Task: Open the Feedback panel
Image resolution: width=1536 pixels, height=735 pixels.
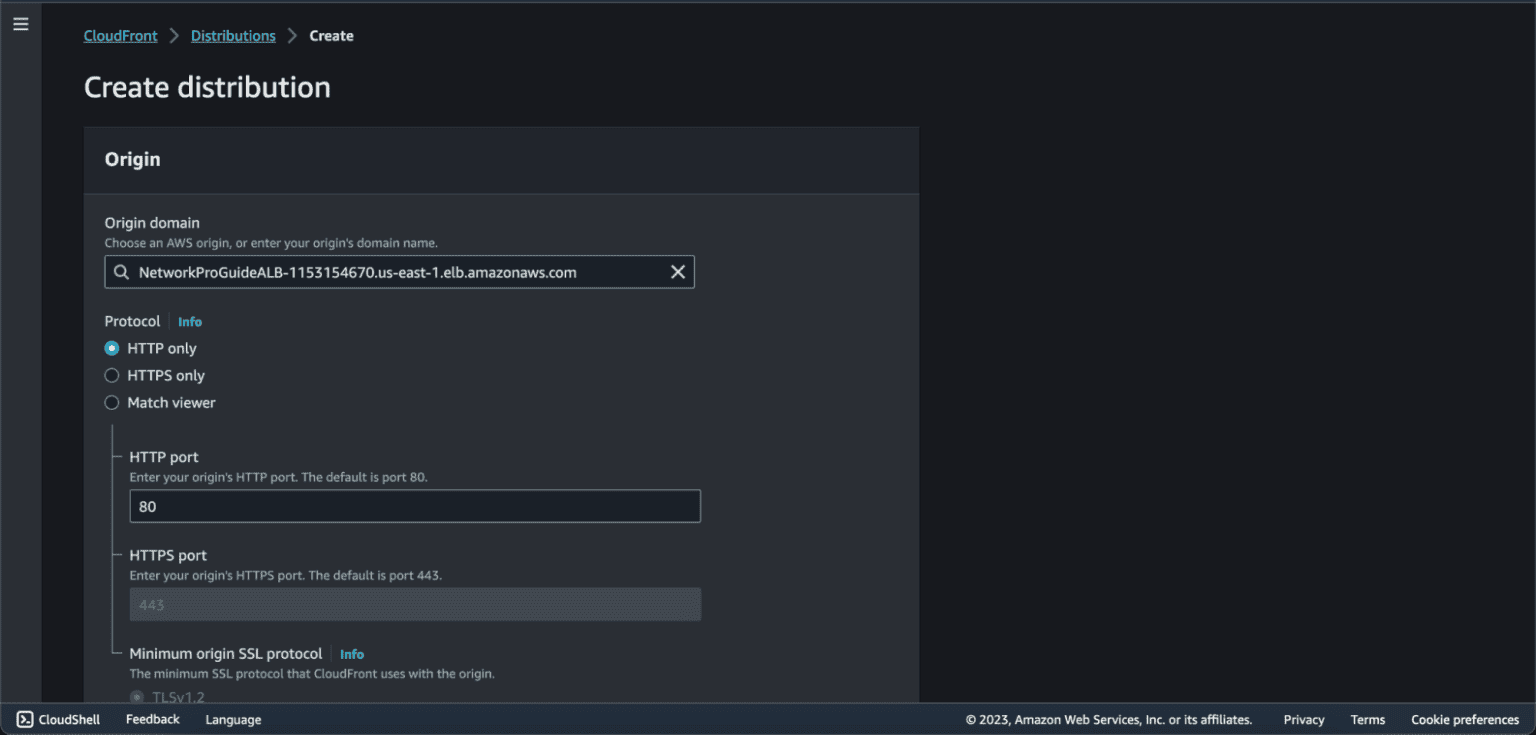Action: [x=152, y=719]
